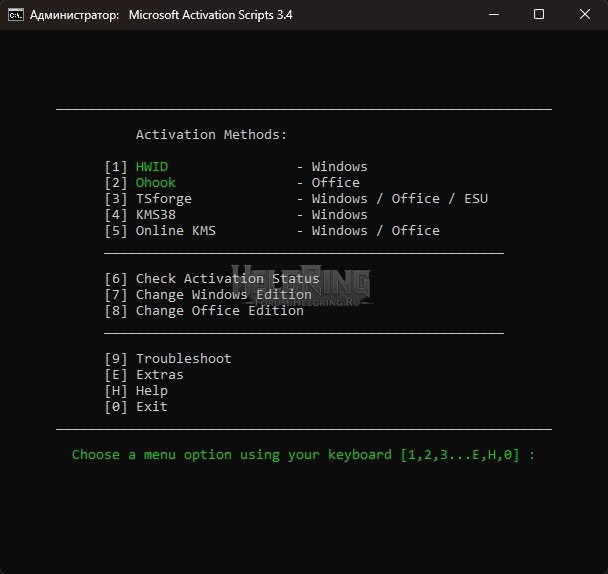The height and width of the screenshot is (574, 608).
Task: Click the TSforge menu entry
Action: [164, 199]
